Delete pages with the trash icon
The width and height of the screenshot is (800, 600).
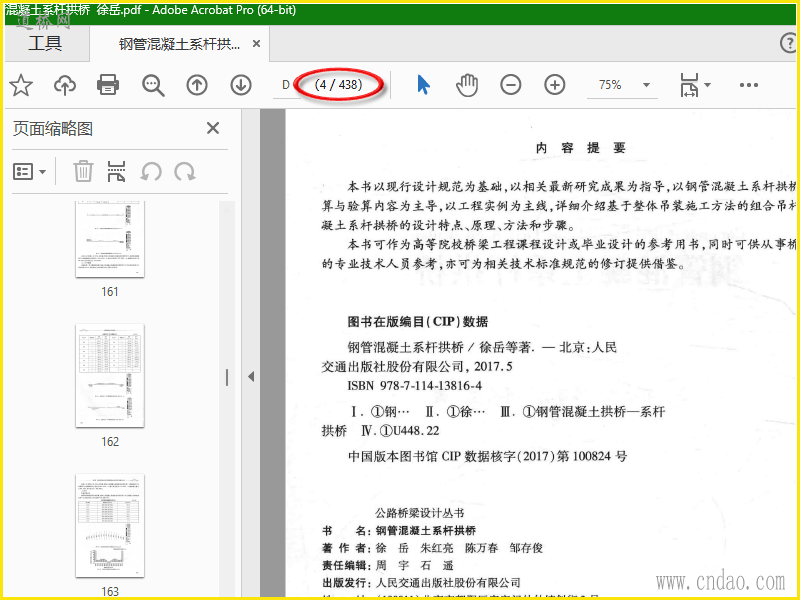coord(83,171)
